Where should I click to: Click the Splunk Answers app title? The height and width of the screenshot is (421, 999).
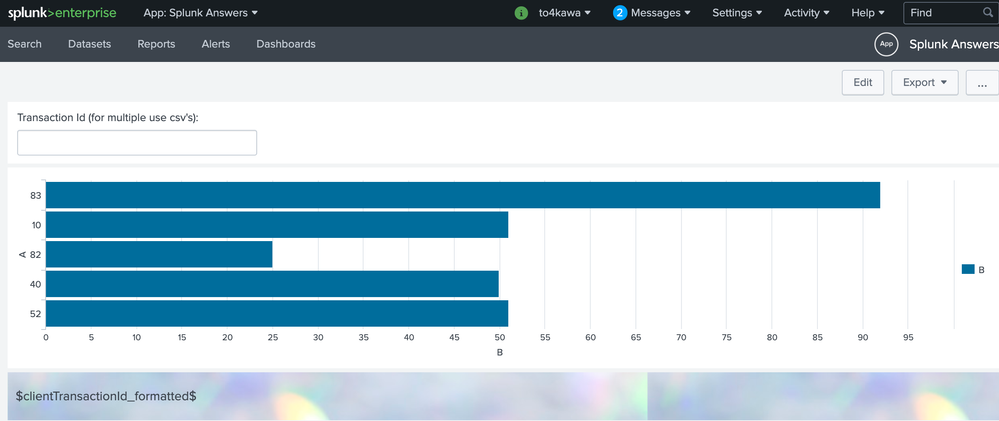(x=954, y=44)
